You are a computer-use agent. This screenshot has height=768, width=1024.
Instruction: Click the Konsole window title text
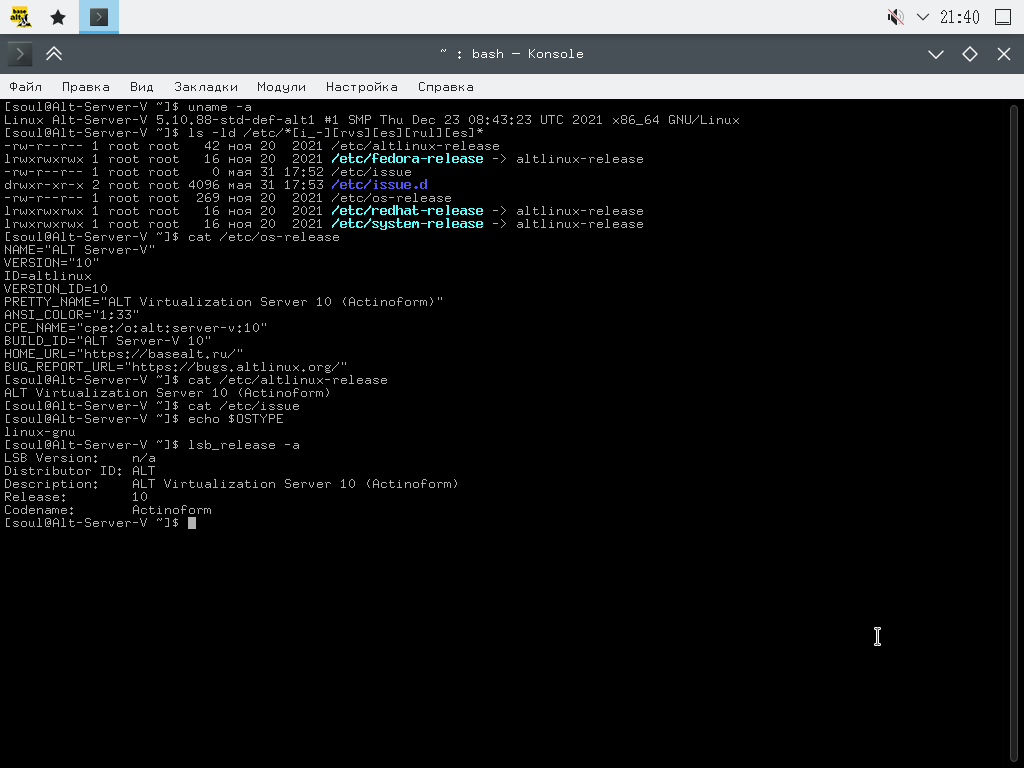pos(512,54)
